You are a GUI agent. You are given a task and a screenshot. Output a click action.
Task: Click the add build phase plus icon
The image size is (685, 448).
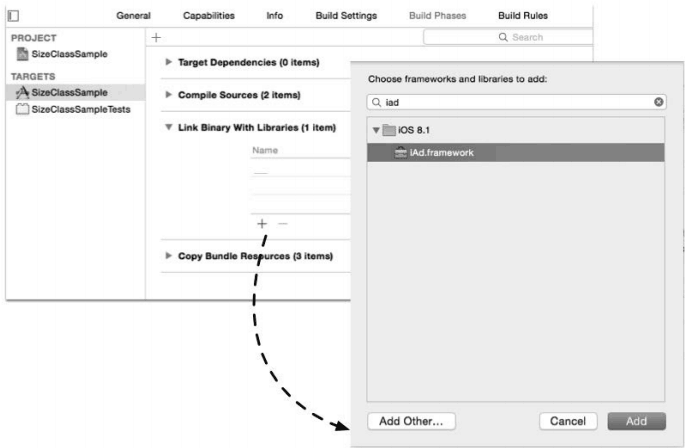[156, 37]
